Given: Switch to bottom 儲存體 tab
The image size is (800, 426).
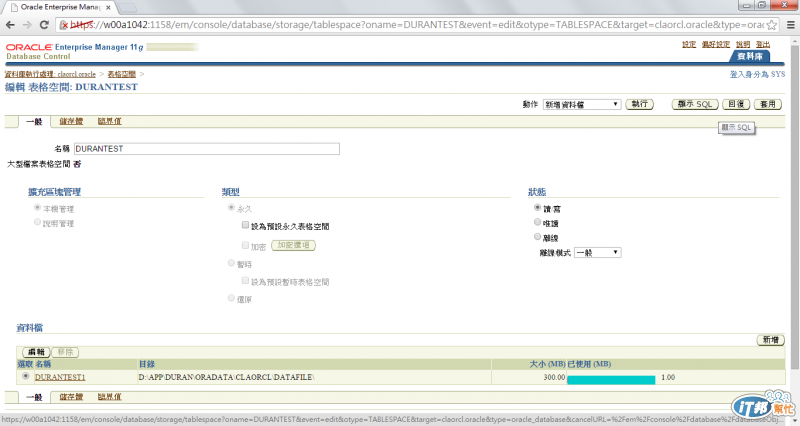Looking at the screenshot, I should pos(71,397).
